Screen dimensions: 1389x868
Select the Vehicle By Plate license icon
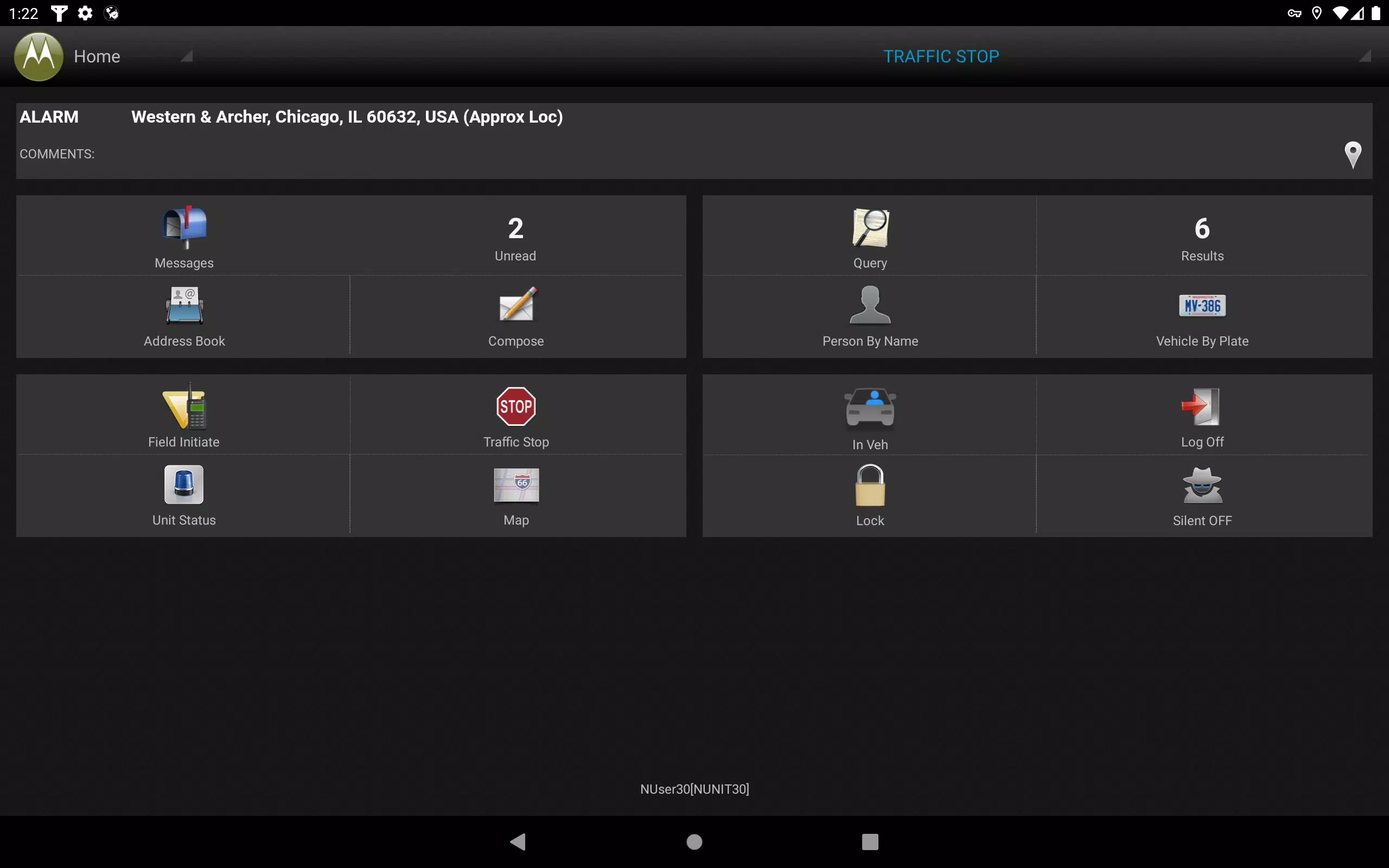click(x=1202, y=305)
